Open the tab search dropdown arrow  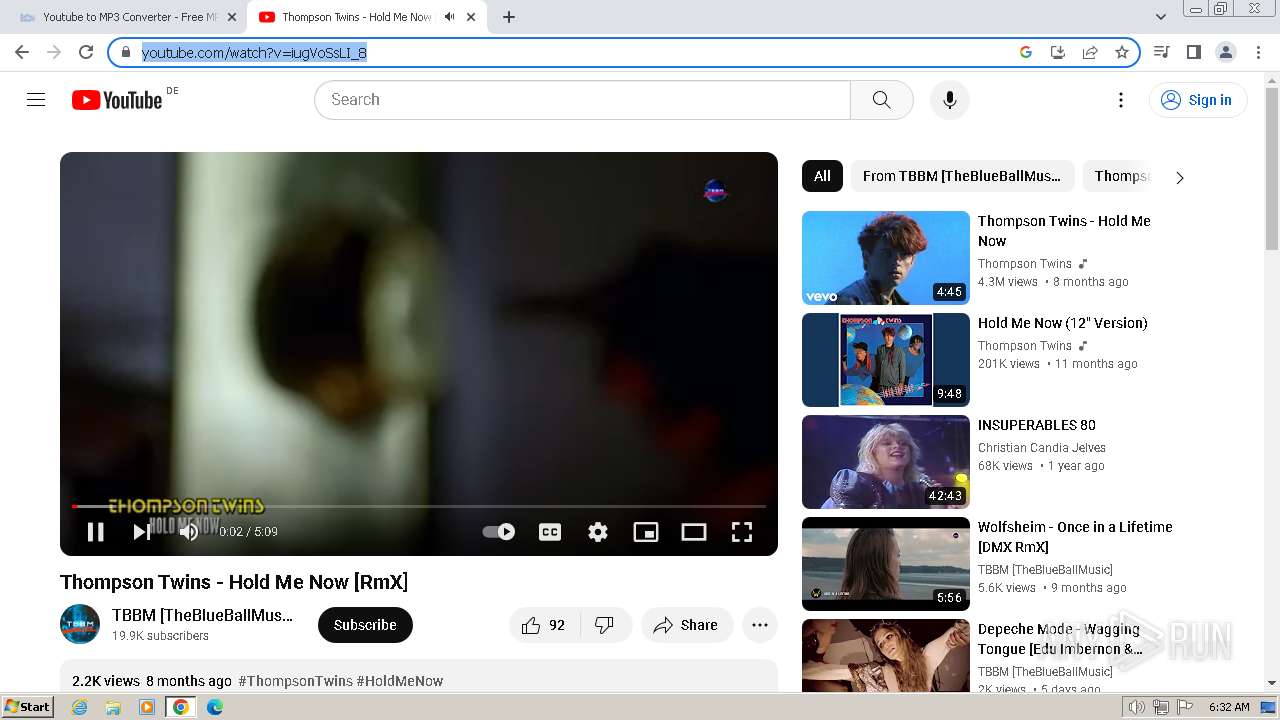(x=1161, y=17)
